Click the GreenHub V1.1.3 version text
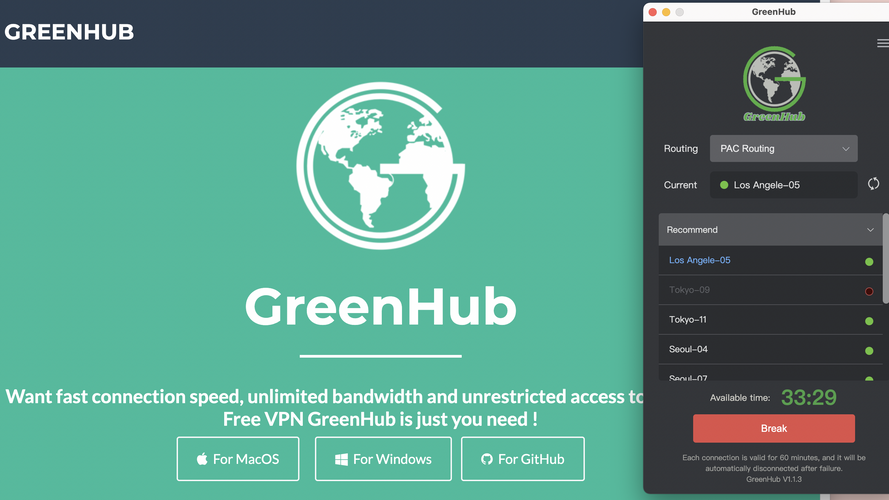889x500 pixels. pos(774,479)
